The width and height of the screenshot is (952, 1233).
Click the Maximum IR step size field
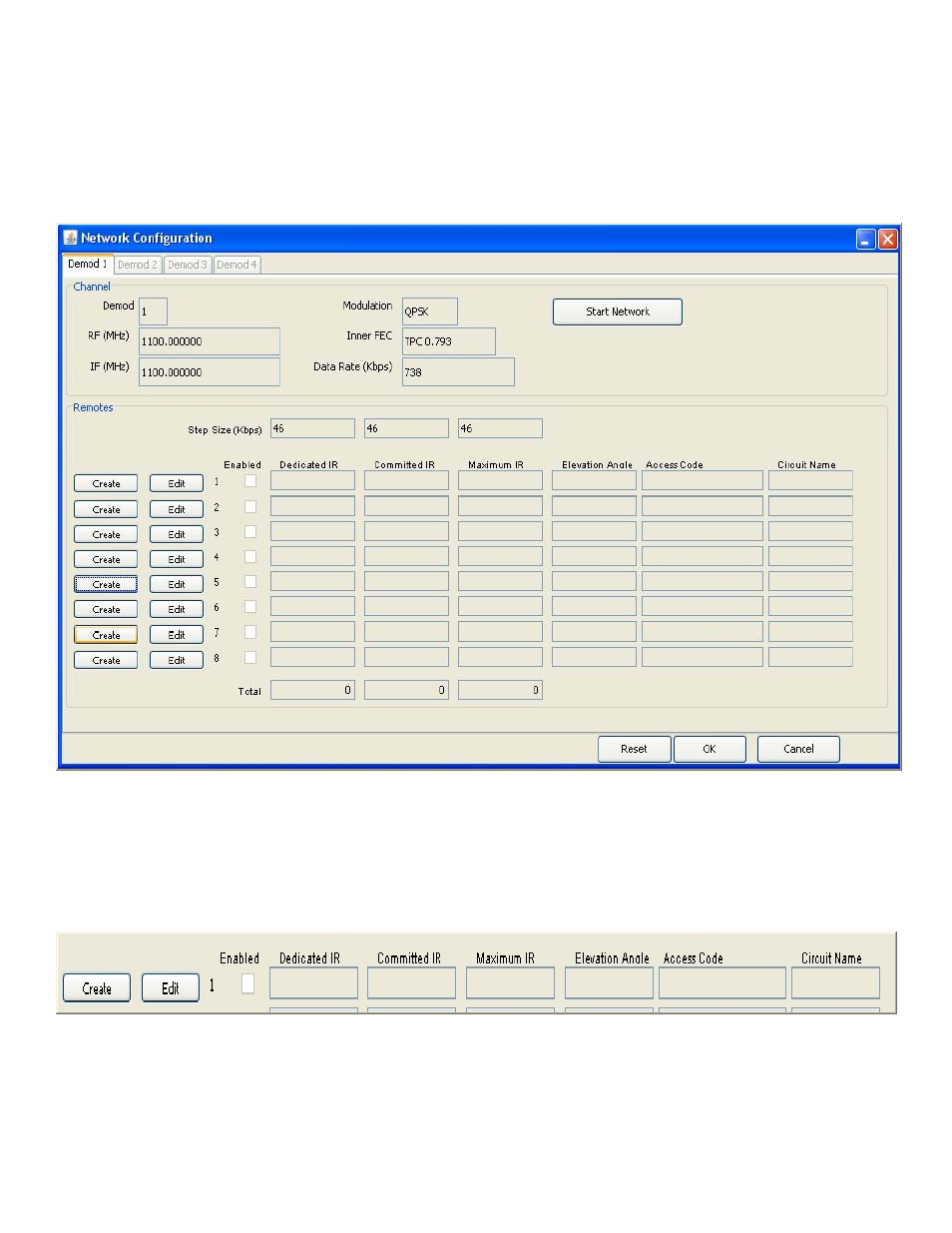[500, 428]
